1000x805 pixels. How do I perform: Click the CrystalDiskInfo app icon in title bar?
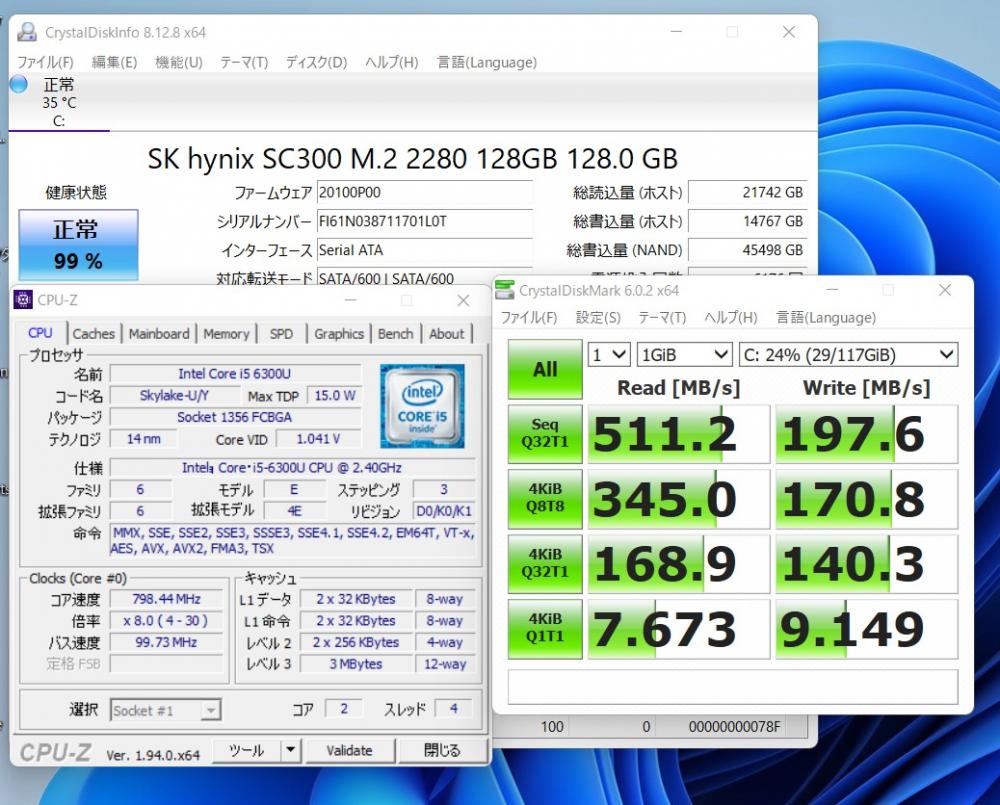pyautogui.click(x=27, y=32)
